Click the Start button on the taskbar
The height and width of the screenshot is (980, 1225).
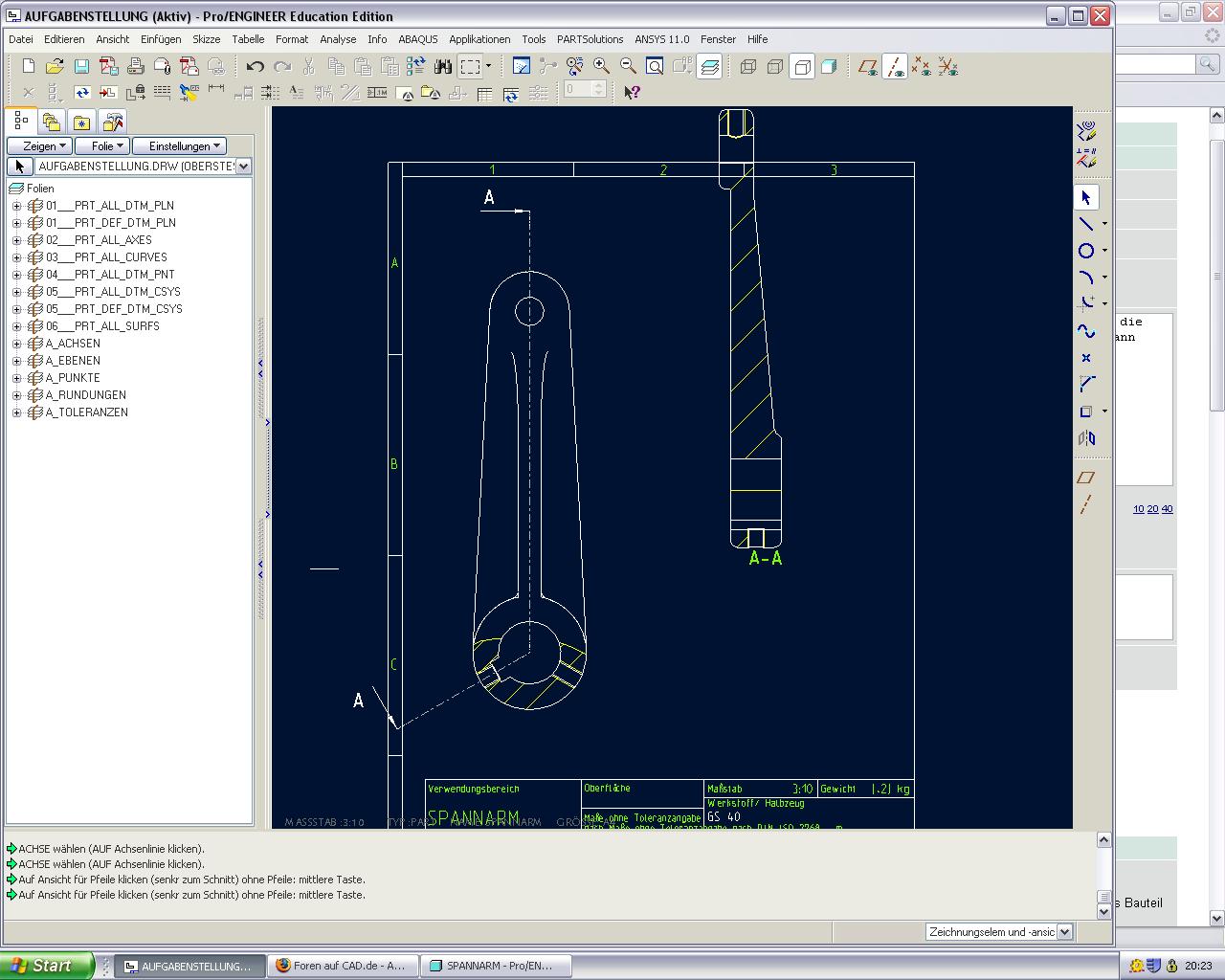(x=47, y=966)
